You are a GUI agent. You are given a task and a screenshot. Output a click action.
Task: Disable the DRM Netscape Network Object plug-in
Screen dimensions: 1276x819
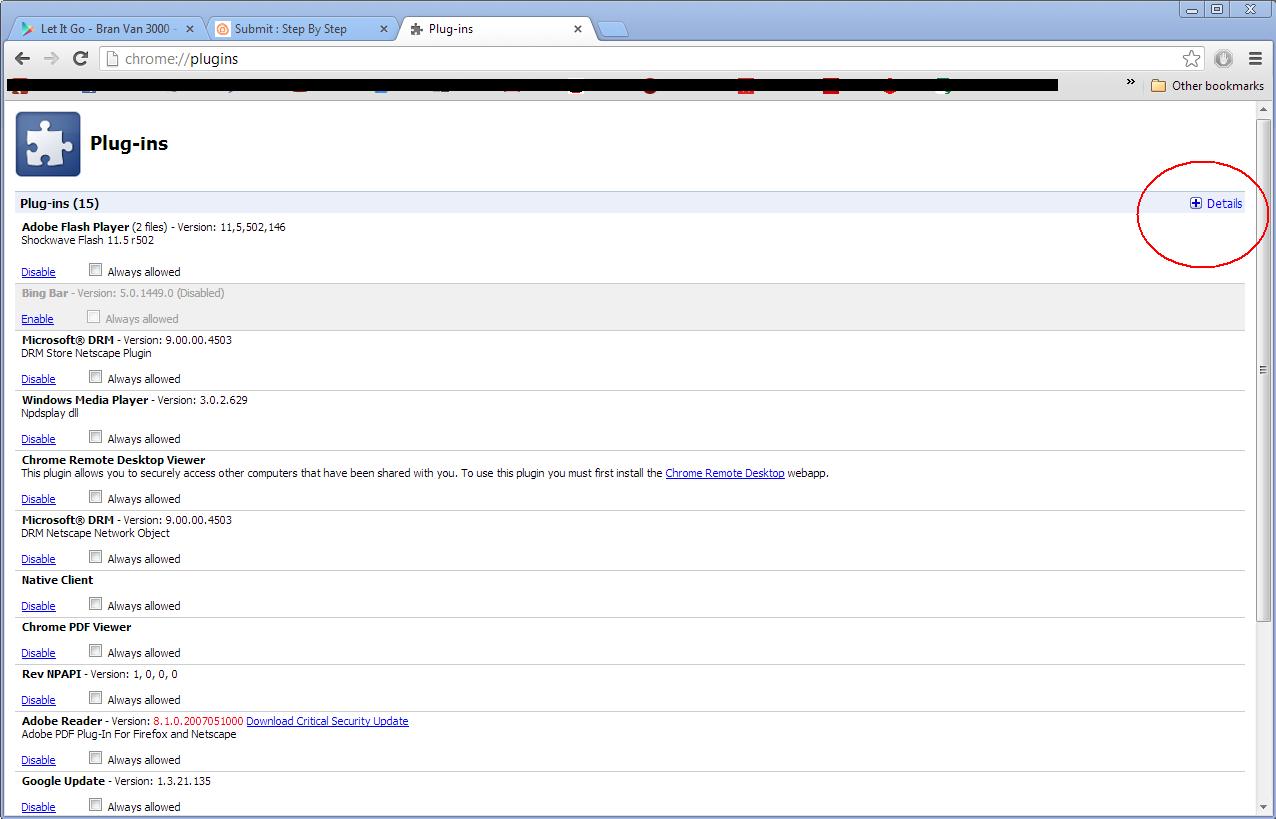coord(38,559)
